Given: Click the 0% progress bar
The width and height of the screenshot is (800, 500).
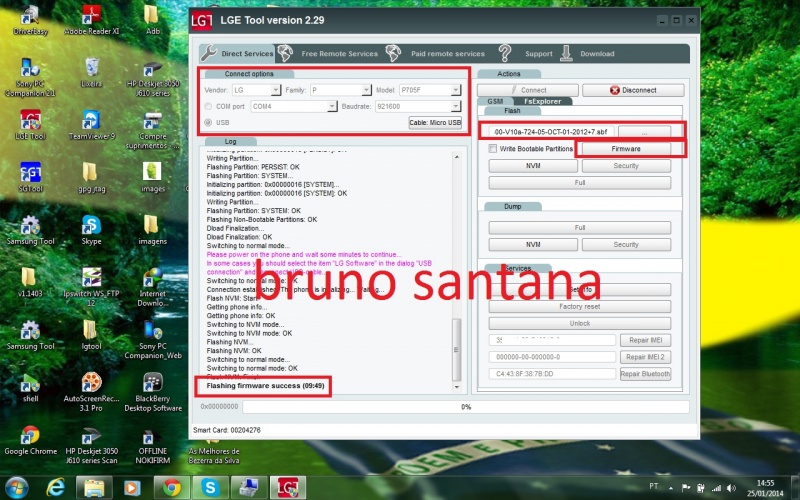Looking at the screenshot, I should pyautogui.click(x=466, y=407).
